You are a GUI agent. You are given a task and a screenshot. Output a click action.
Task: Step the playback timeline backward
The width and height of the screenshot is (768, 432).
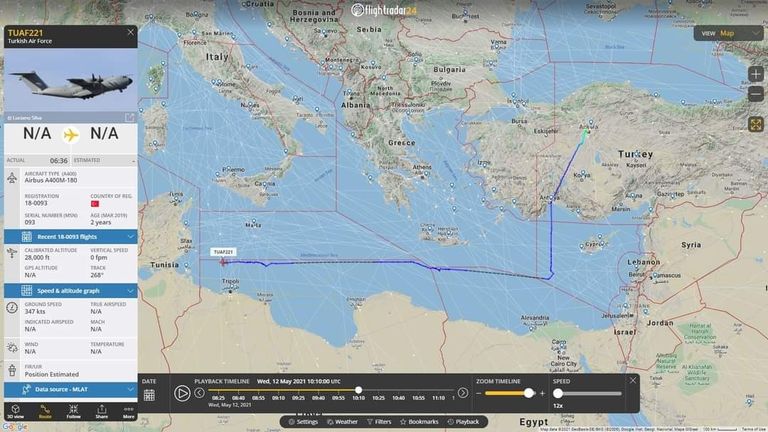click(x=199, y=393)
